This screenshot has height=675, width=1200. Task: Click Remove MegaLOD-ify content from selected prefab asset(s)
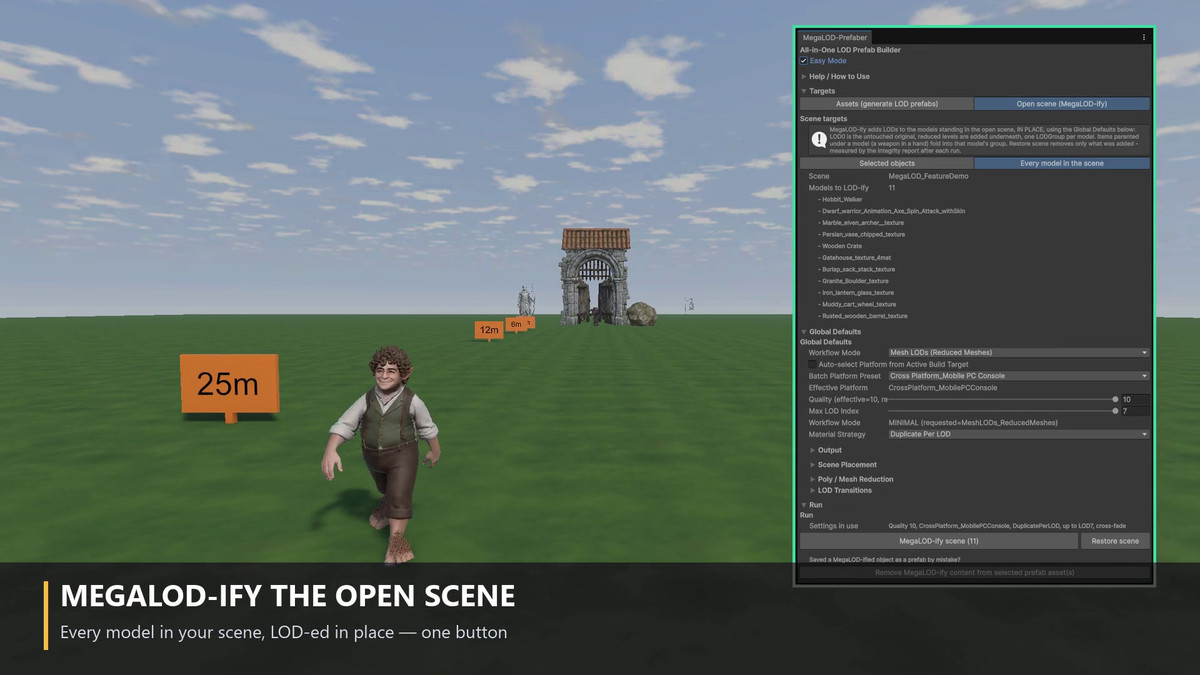975,572
